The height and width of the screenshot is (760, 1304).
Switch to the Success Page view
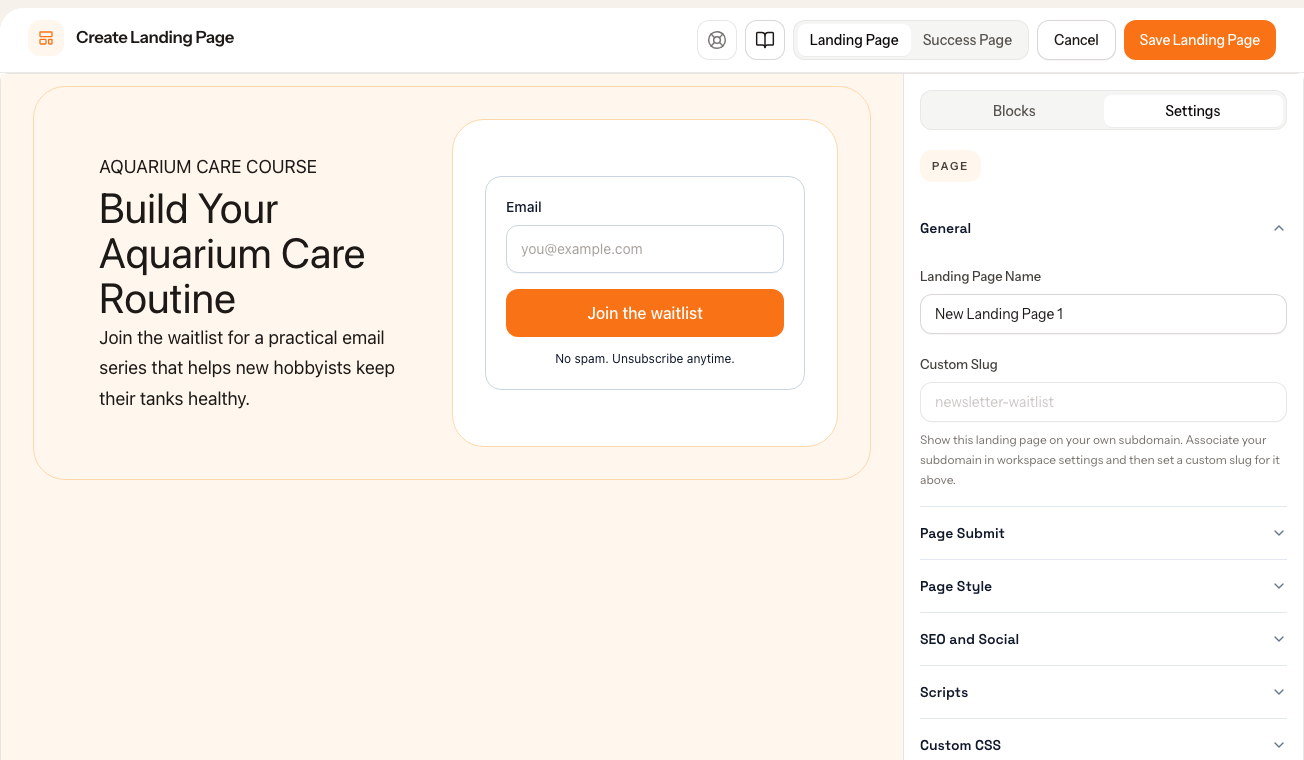[x=967, y=40]
